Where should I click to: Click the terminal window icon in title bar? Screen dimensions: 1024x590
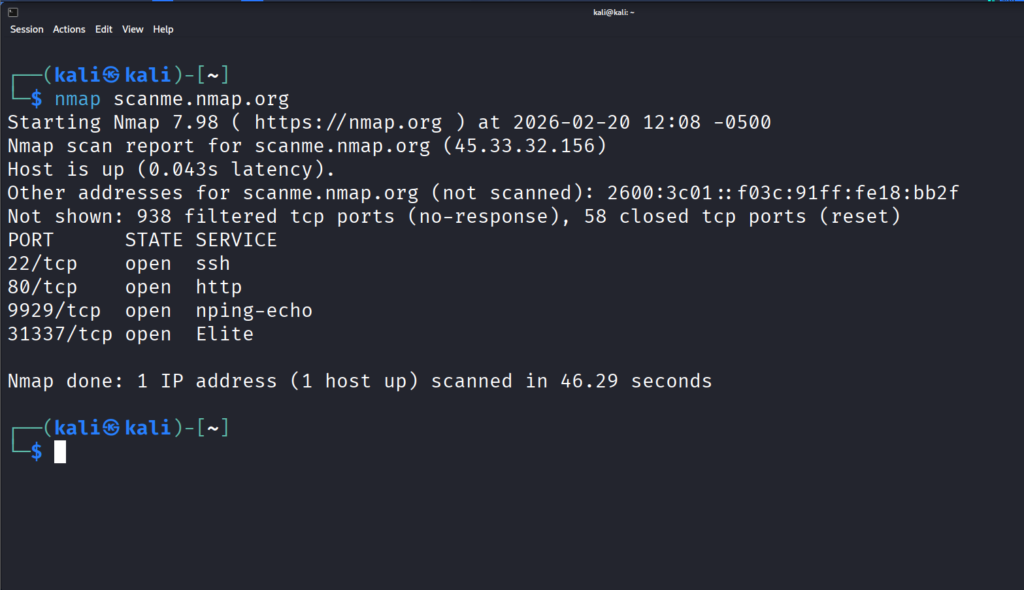[12, 12]
